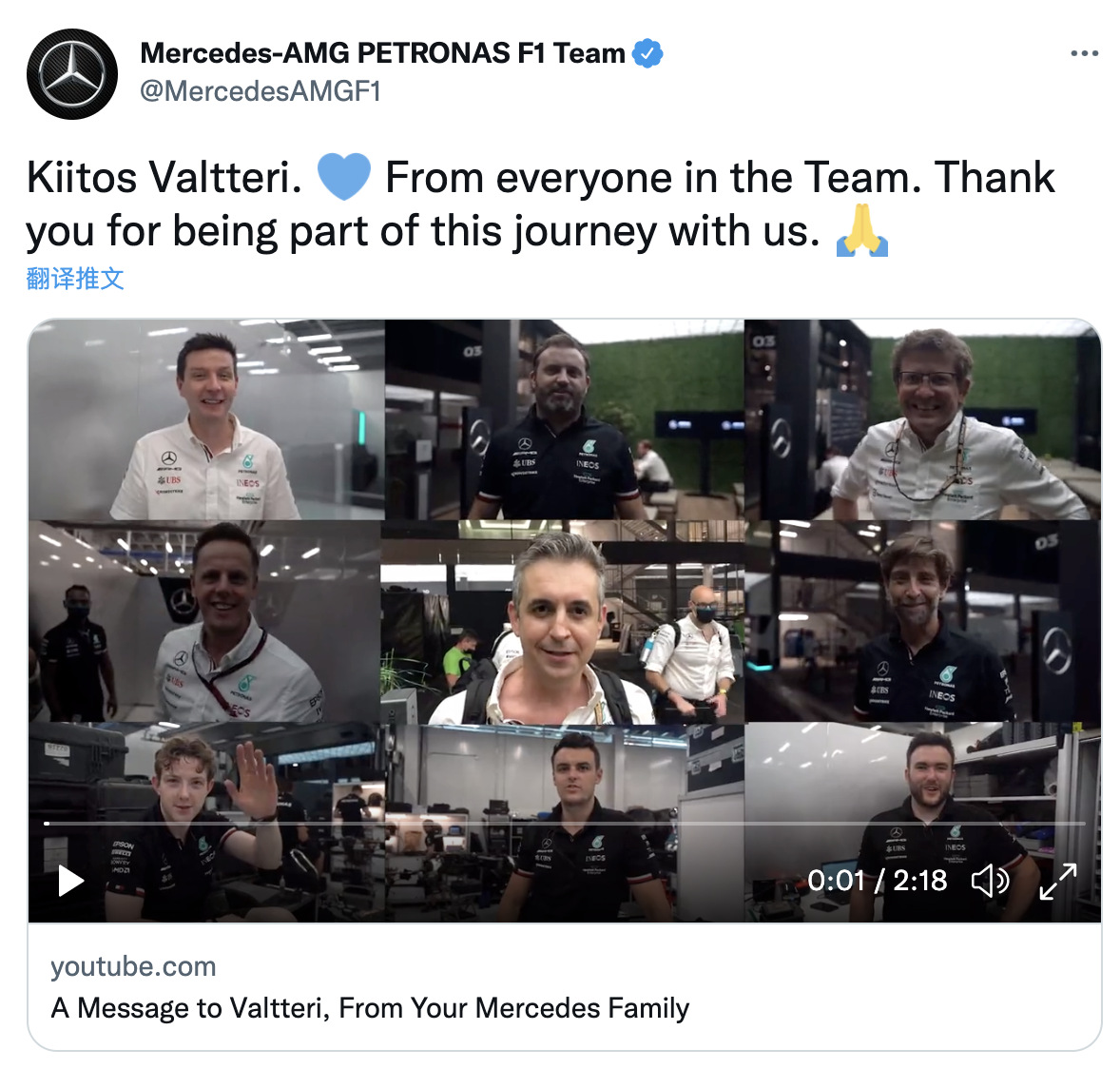Click the 0:01 / 2:18 time display

point(878,881)
